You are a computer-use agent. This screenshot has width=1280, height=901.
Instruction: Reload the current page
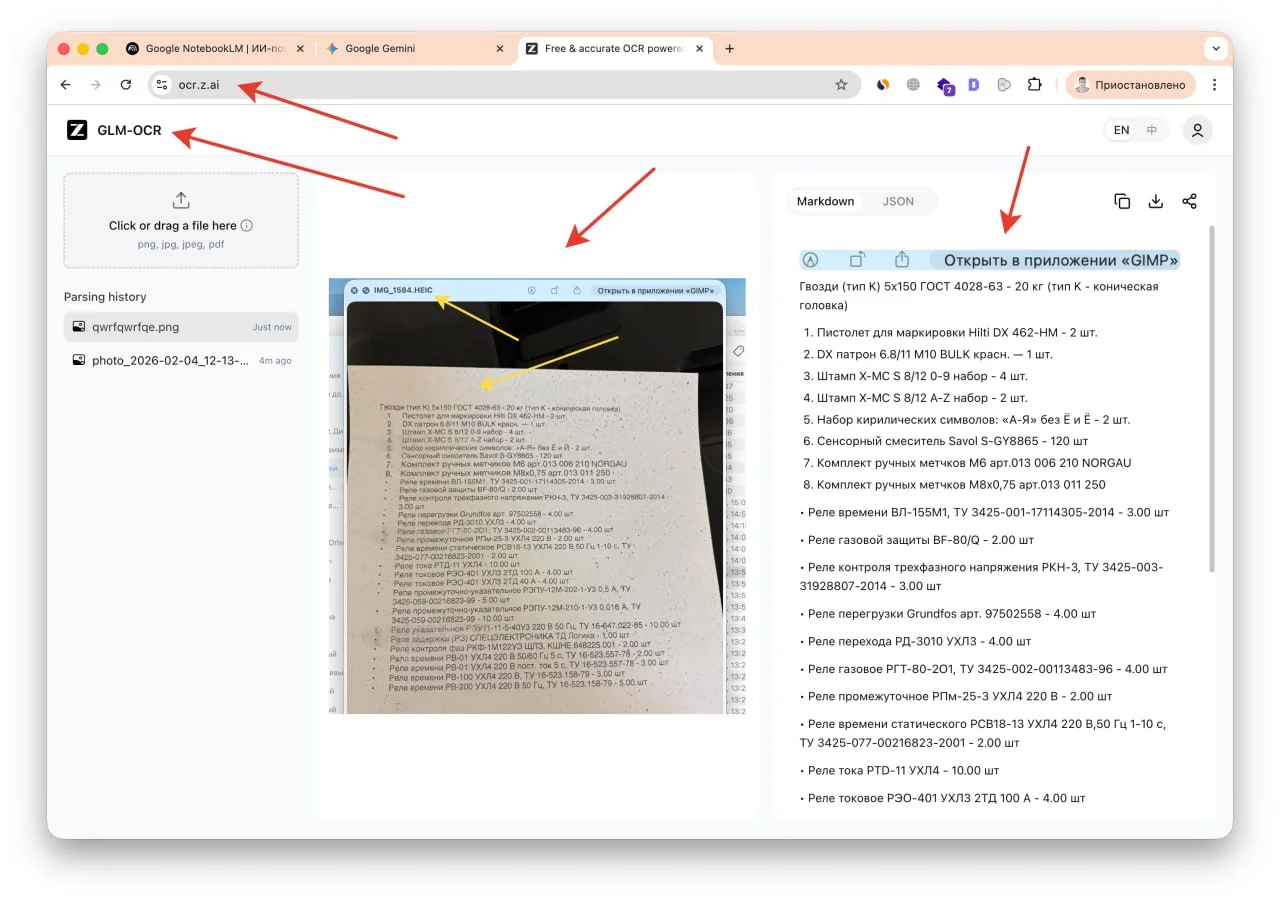(x=125, y=85)
